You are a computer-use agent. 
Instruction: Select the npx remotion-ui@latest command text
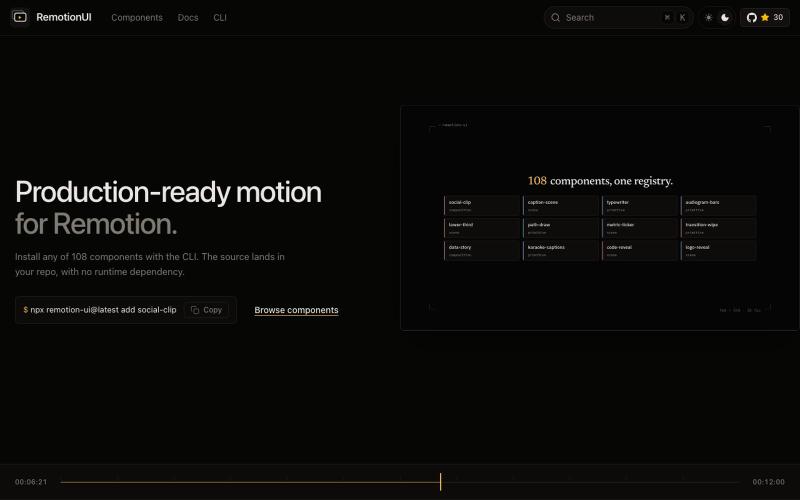tap(103, 310)
